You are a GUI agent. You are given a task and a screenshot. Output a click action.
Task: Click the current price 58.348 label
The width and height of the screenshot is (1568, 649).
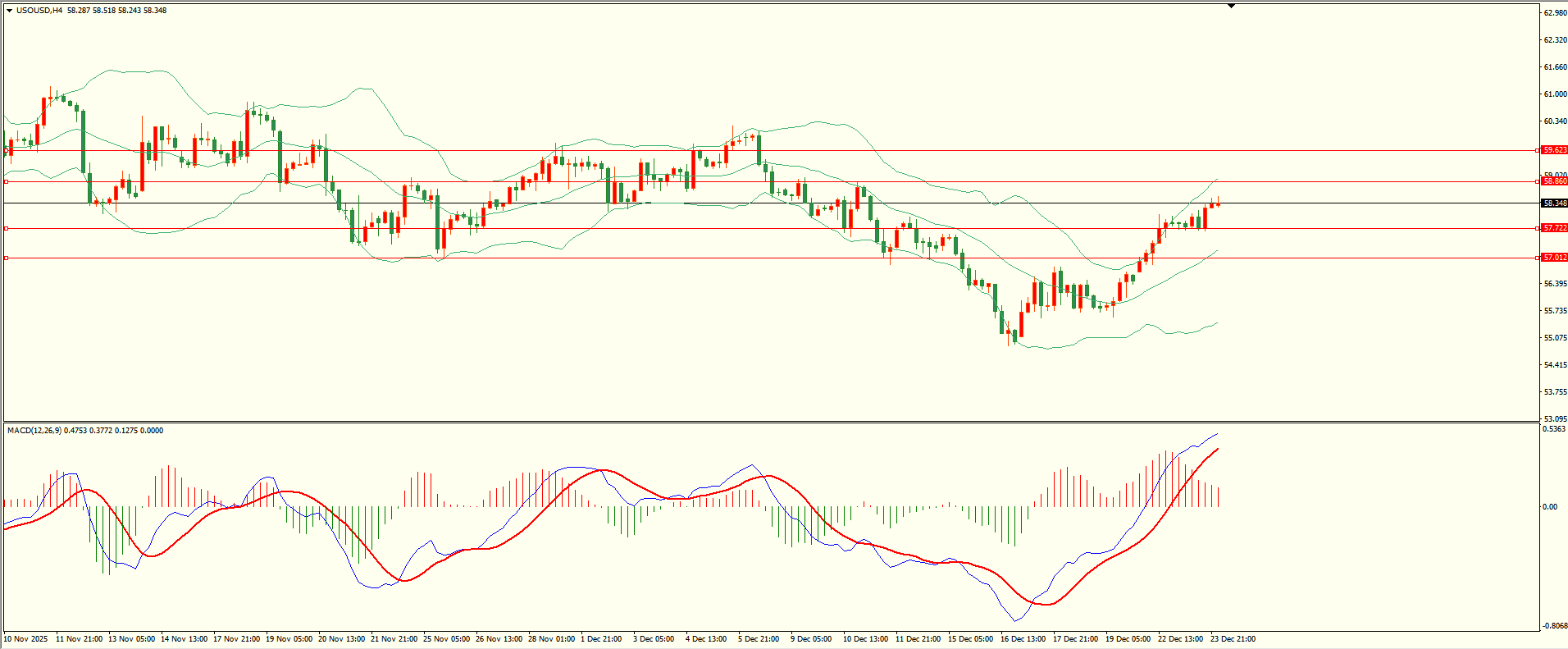click(1554, 203)
